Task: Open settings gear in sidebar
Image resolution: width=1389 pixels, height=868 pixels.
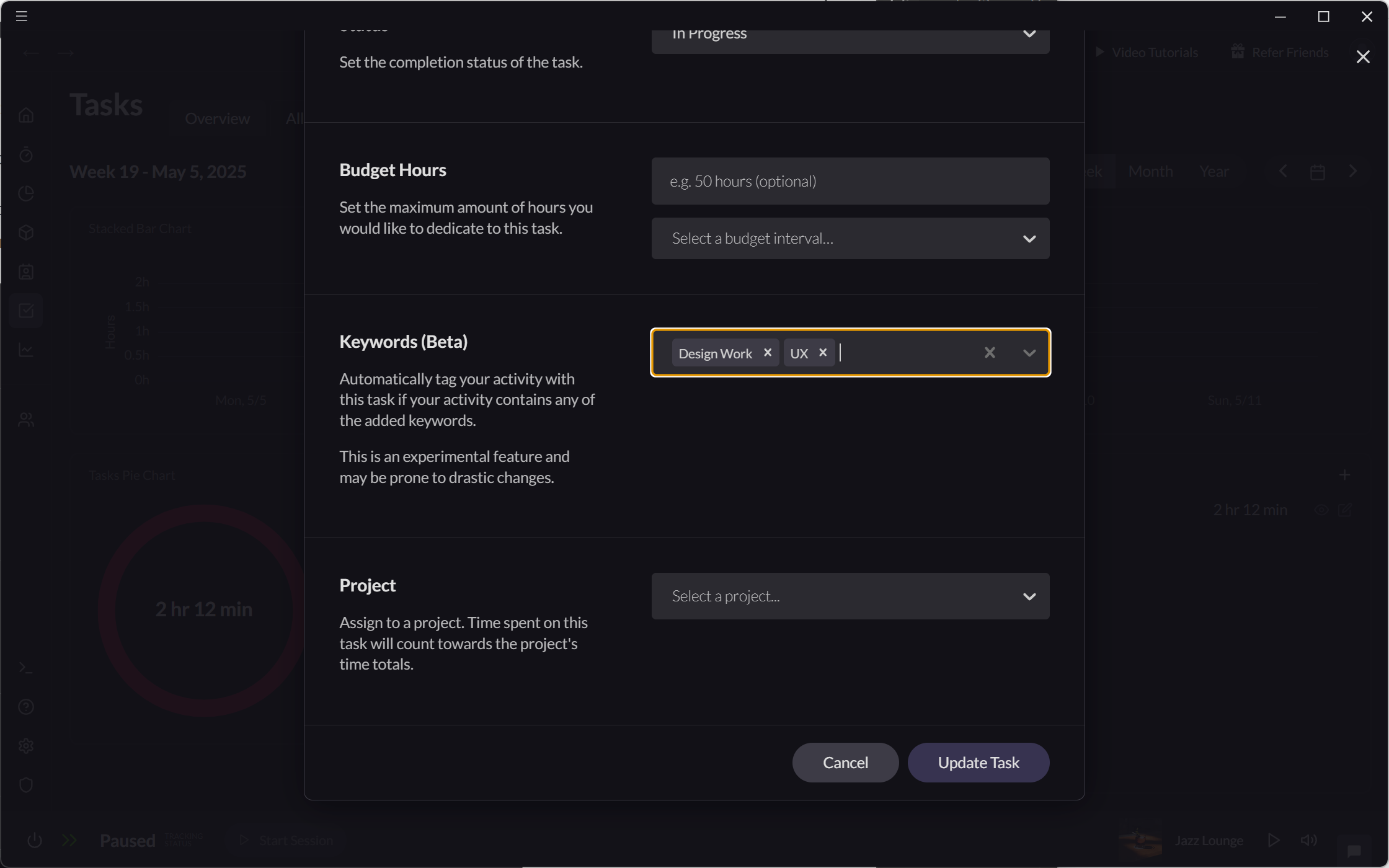Action: click(x=26, y=746)
